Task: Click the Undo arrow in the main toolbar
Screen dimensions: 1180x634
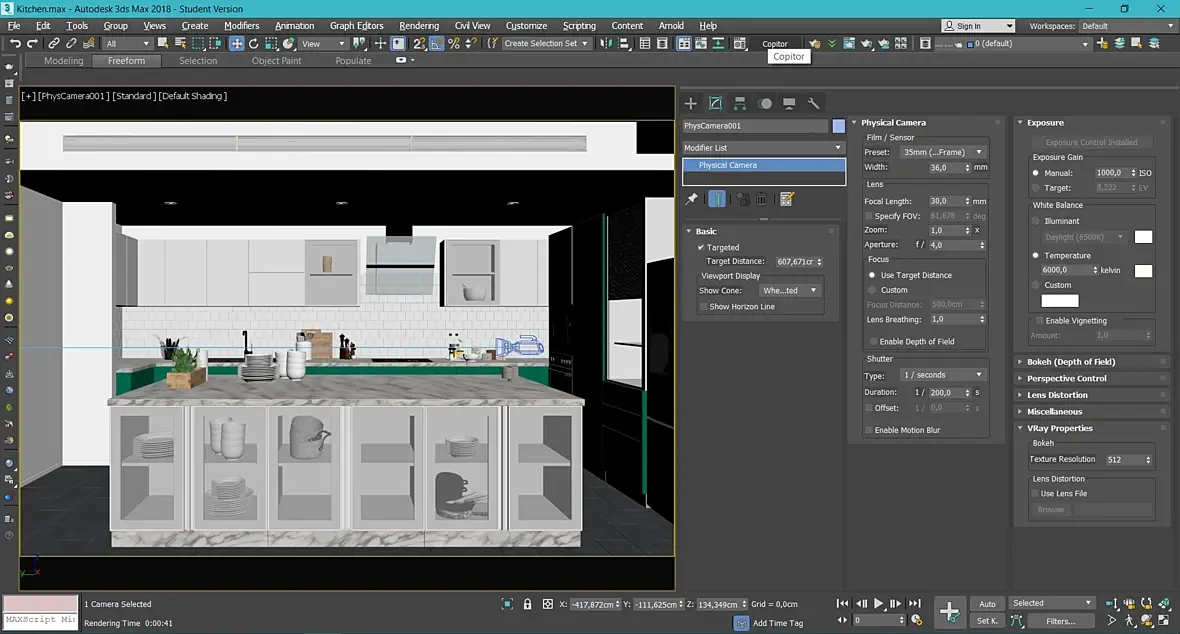Action: [x=15, y=44]
